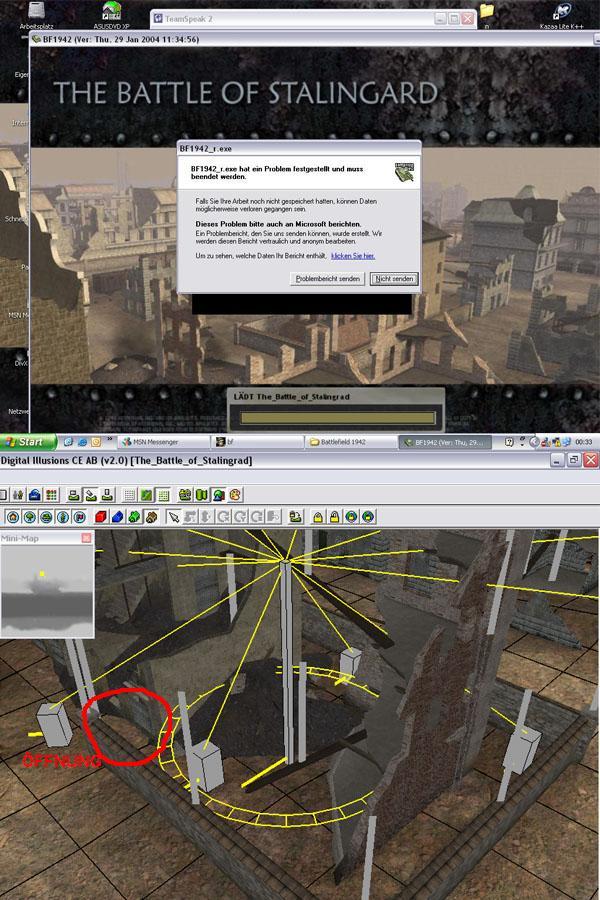Select the pressed terrain-lowering stamp tool

91,495
